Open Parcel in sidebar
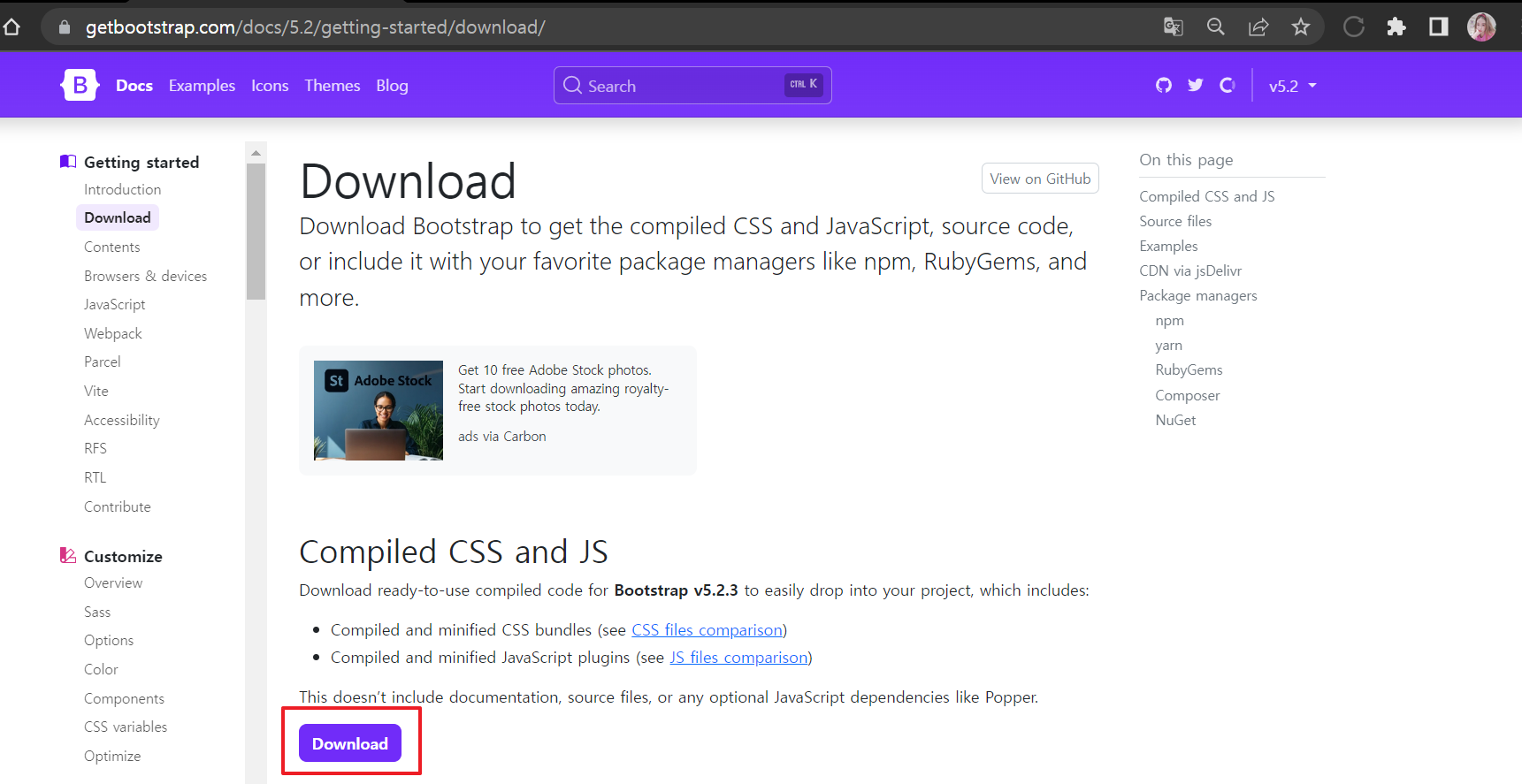The width and height of the screenshot is (1522, 784). click(x=102, y=362)
